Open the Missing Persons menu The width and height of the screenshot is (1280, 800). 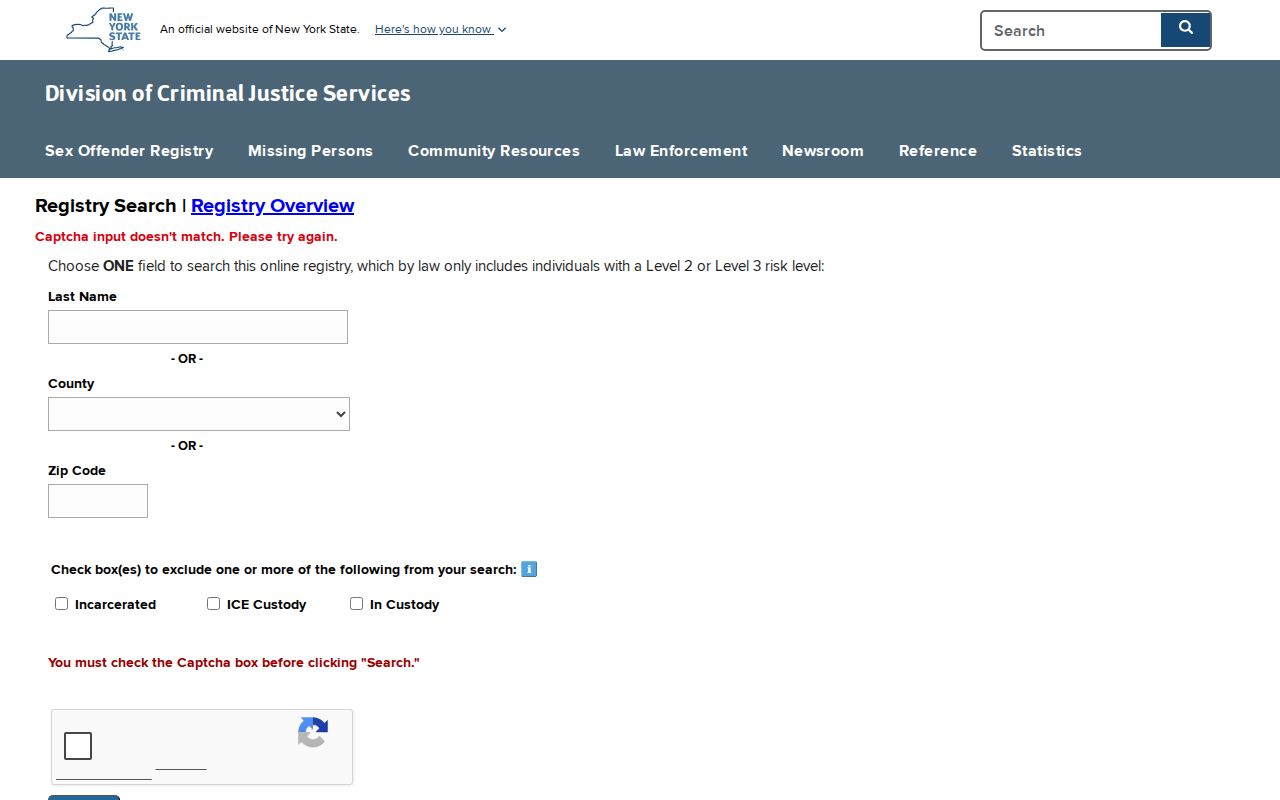tap(310, 151)
